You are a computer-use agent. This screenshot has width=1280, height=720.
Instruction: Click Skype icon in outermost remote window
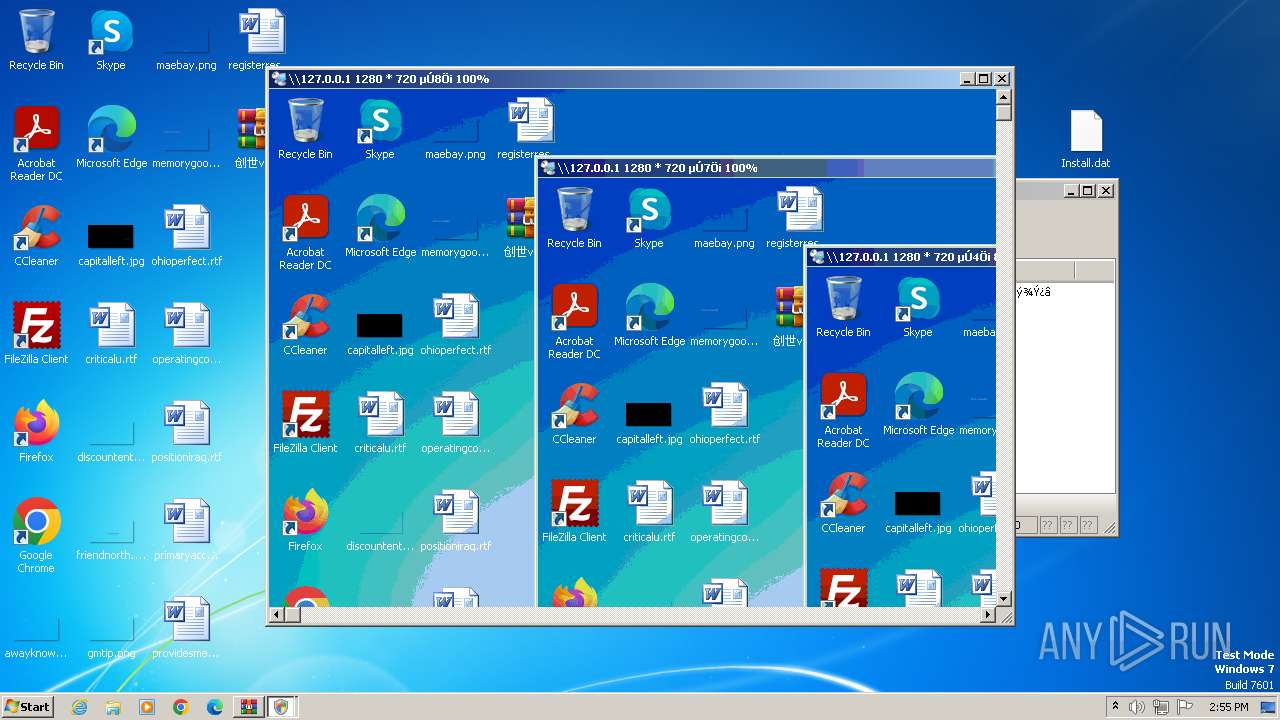click(380, 129)
